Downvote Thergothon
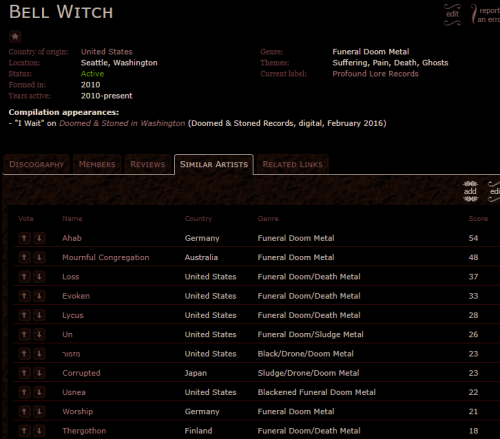The height and width of the screenshot is (439, 500). (39, 431)
